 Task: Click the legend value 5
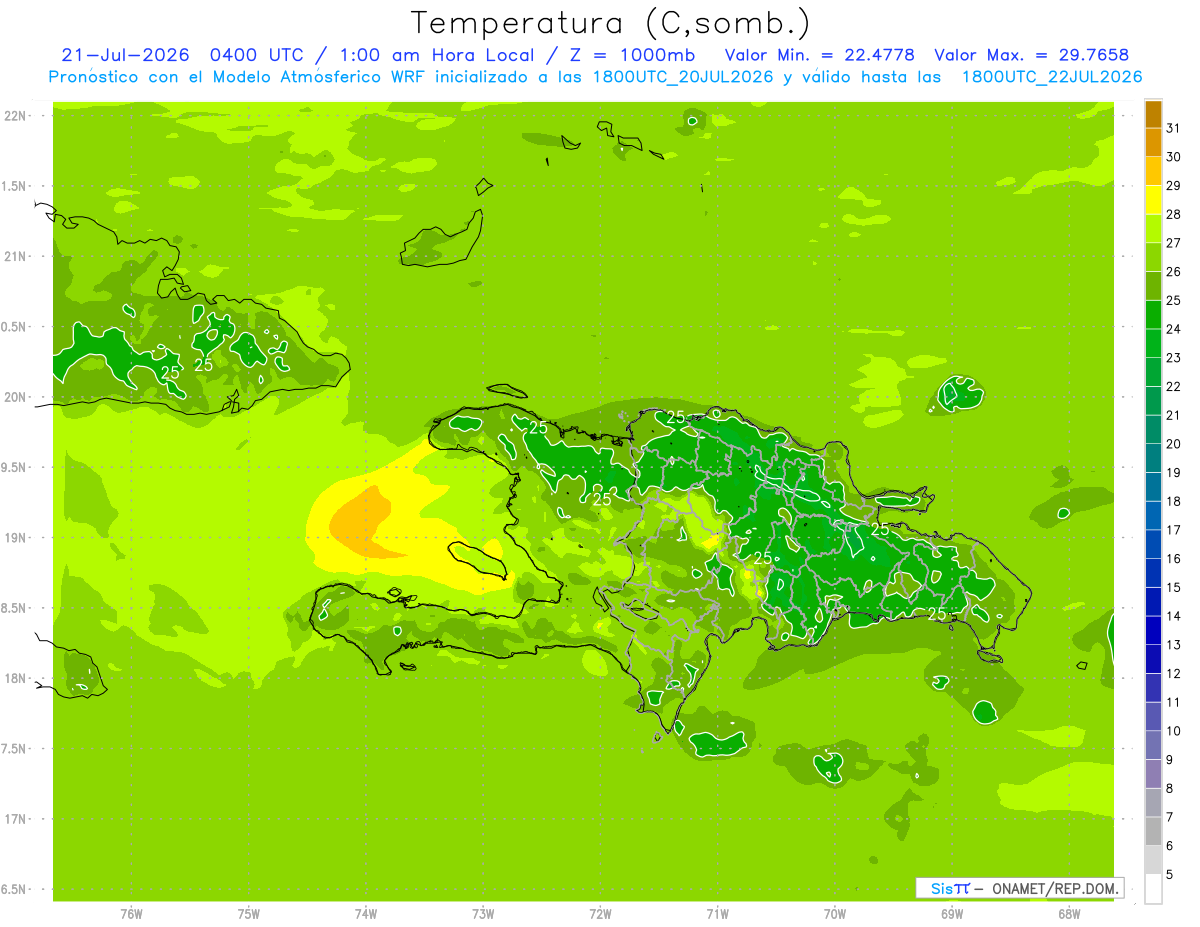tap(1171, 875)
